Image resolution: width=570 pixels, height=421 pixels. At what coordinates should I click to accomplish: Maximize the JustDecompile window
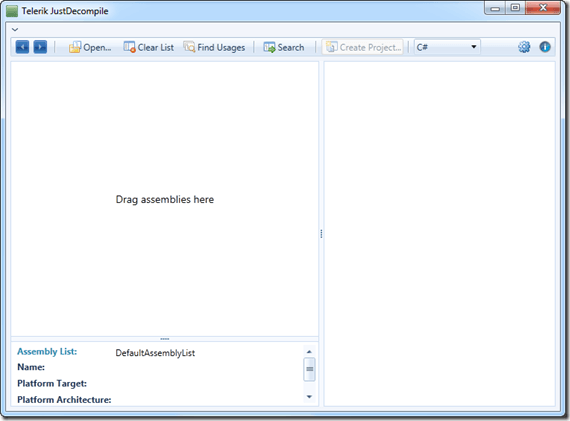[x=515, y=8]
